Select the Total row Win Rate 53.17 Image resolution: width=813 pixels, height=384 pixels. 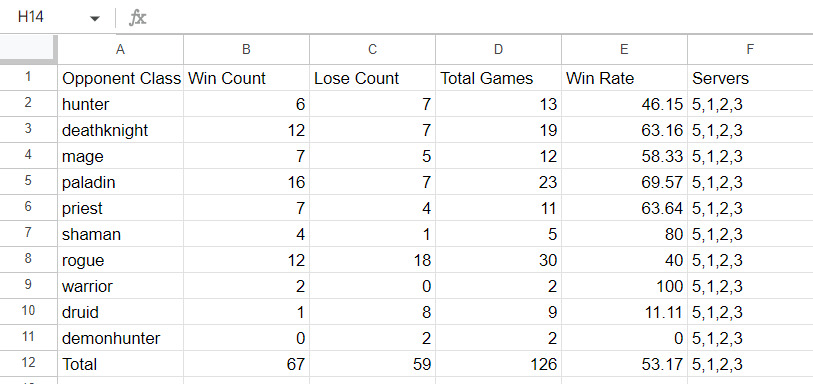624,364
